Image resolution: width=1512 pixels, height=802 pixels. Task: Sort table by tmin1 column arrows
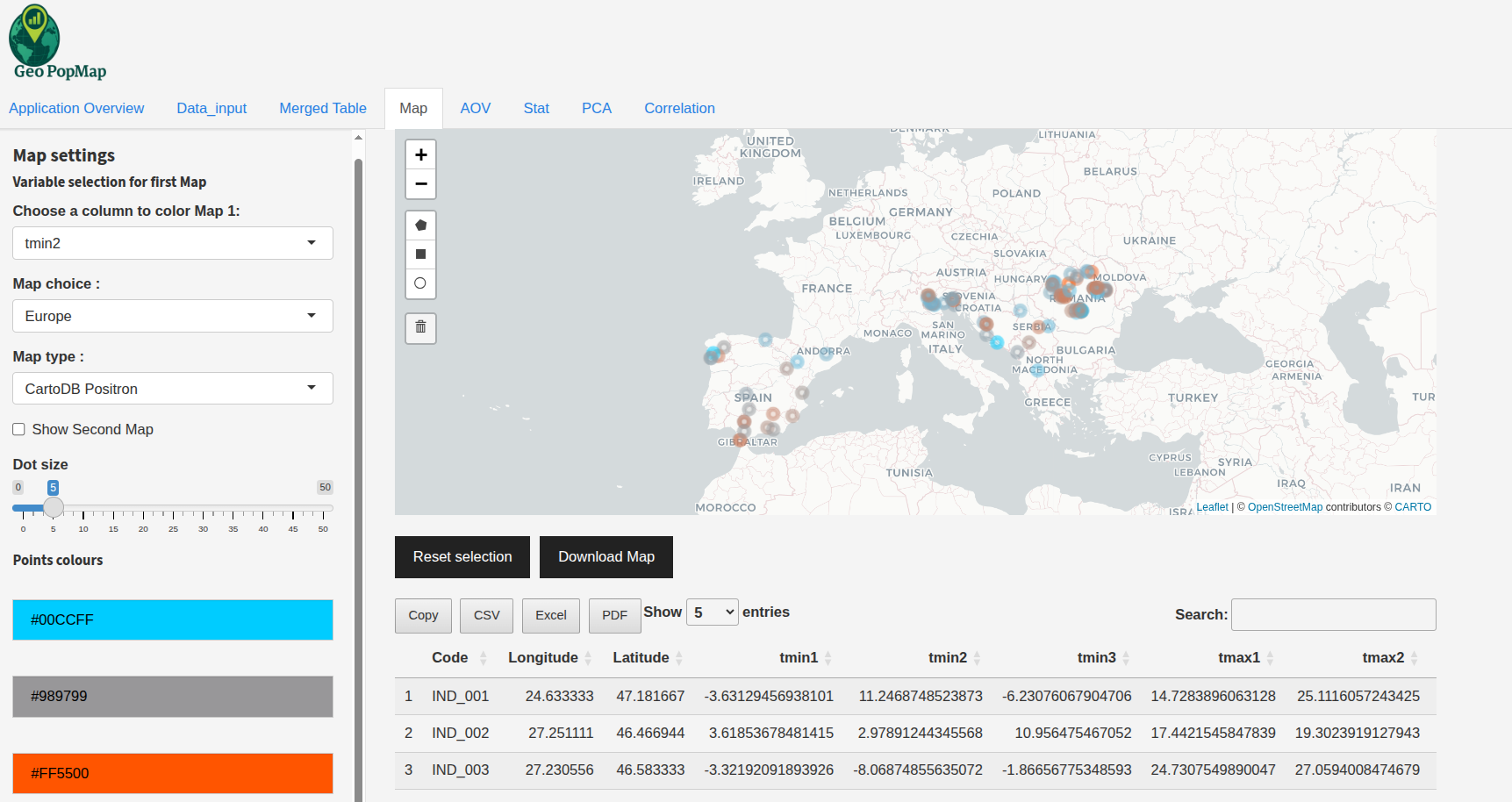pos(828,658)
